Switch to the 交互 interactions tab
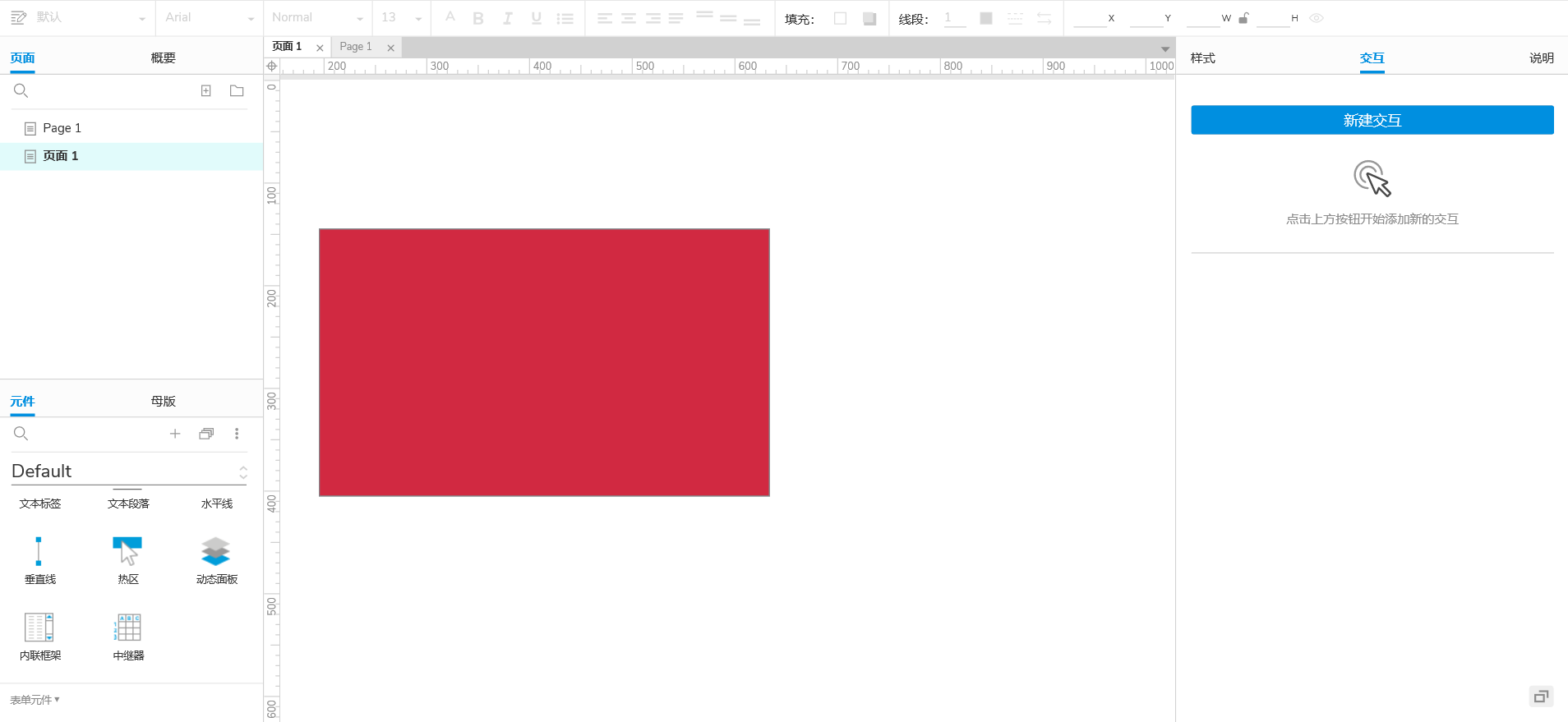Image resolution: width=1568 pixels, height=722 pixels. point(1372,58)
